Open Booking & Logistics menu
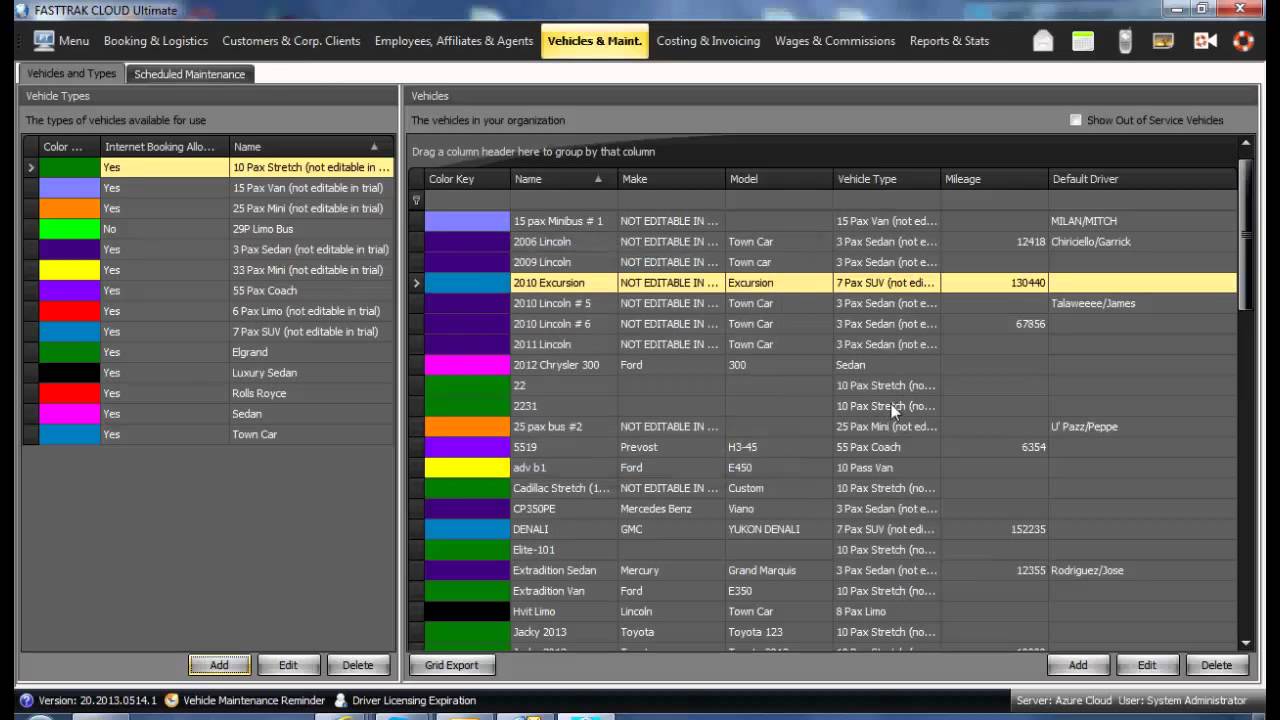The height and width of the screenshot is (720, 1280). [x=156, y=41]
